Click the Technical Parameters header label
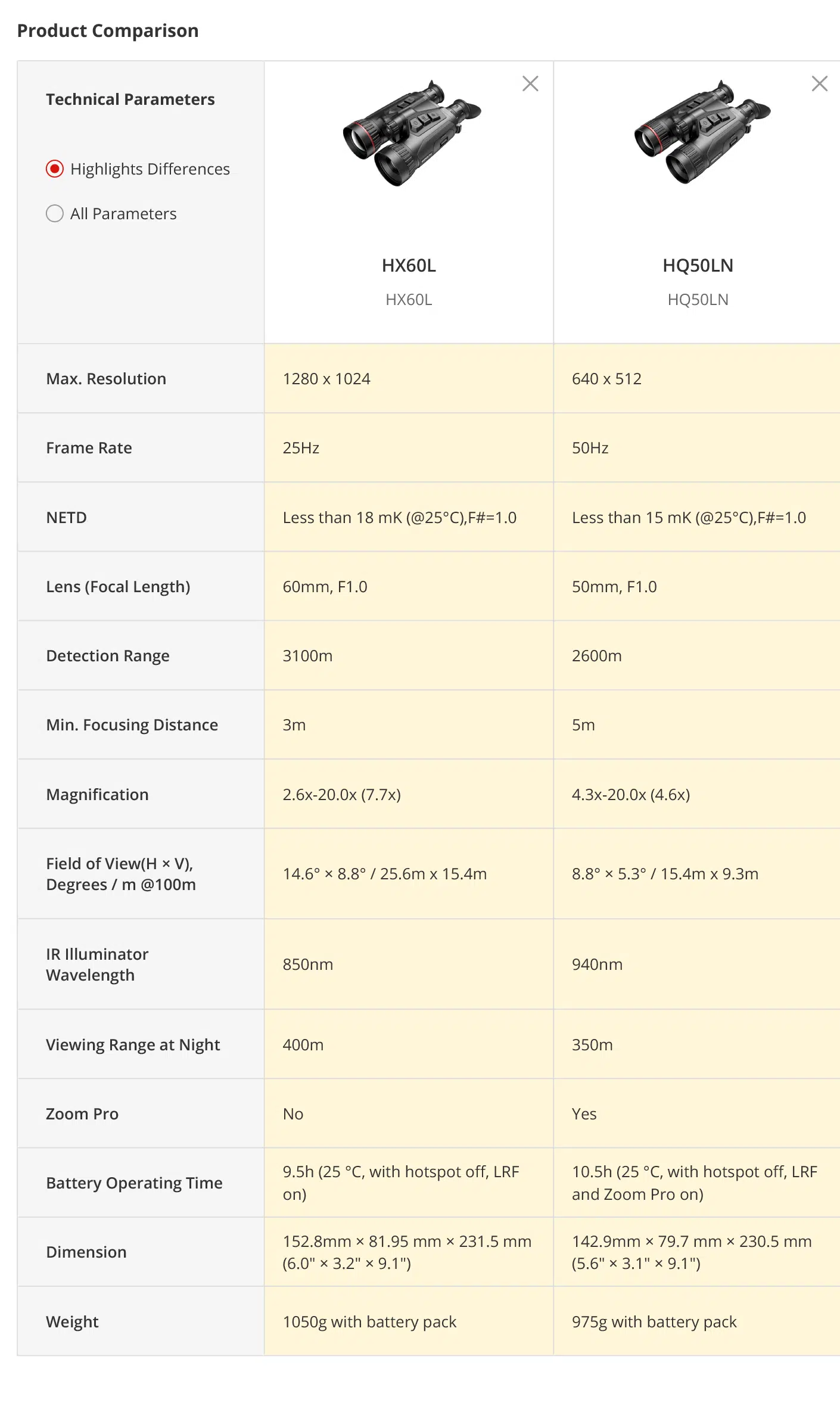This screenshot has height=1403, width=840. (130, 99)
